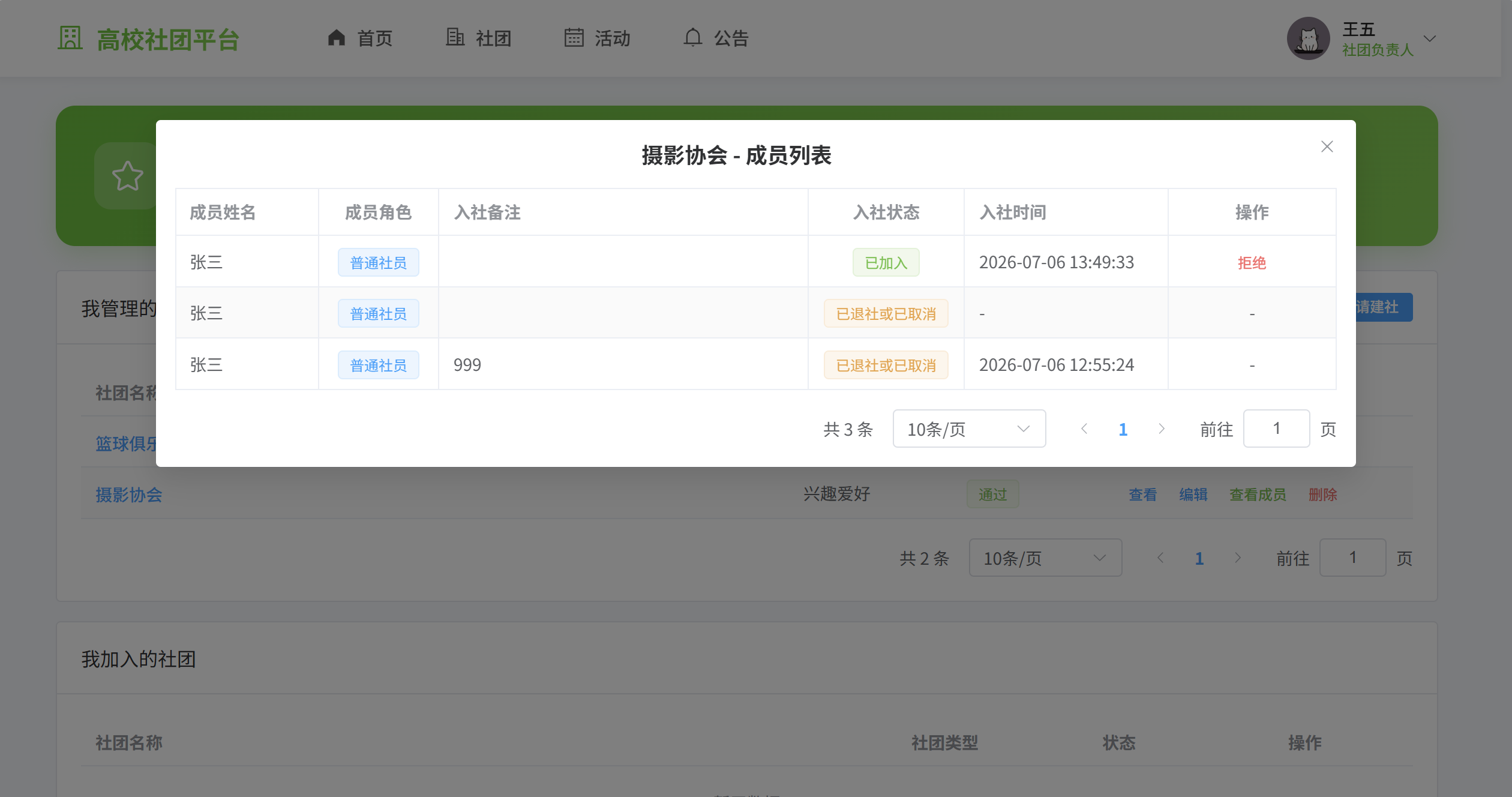Open the 摄影协会 club link in background list
The height and width of the screenshot is (797, 1512).
(x=129, y=495)
